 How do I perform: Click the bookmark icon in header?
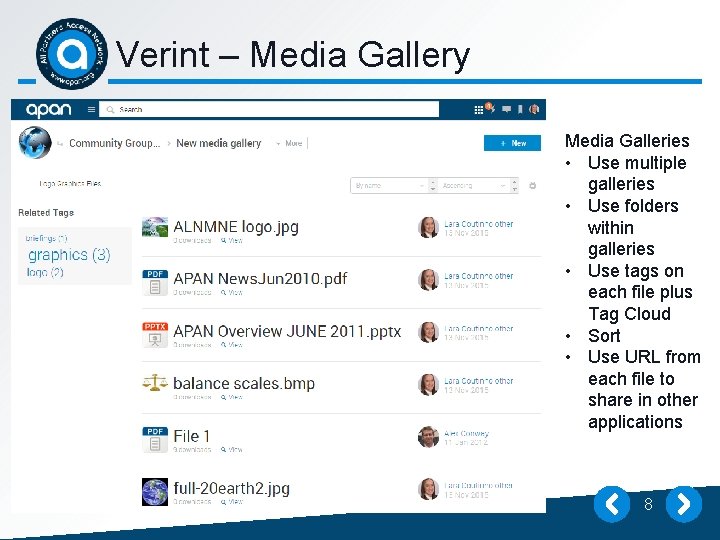[x=520, y=109]
